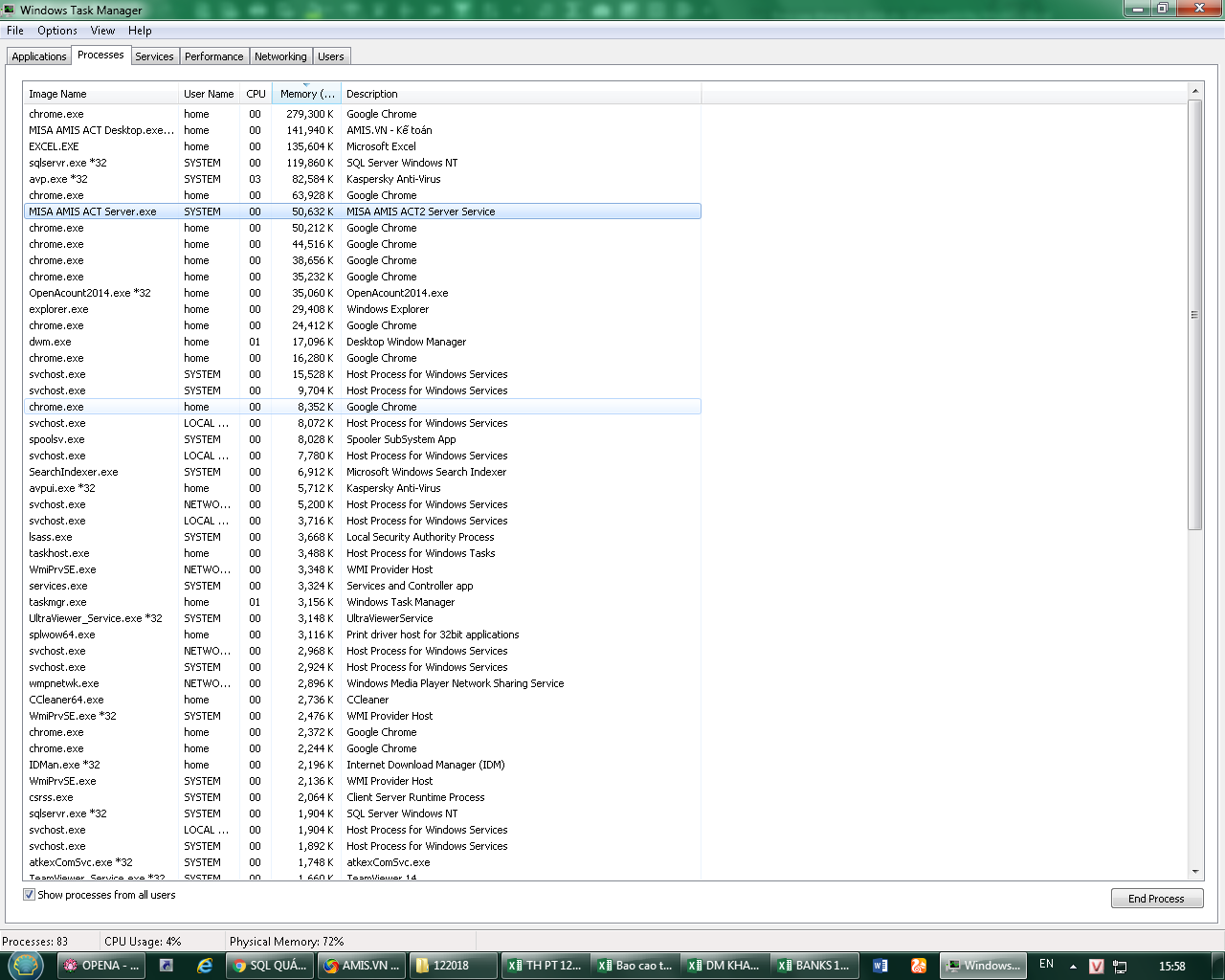Screen dimensions: 1225x980
Task: Select the csrss.exe process
Action: (x=363, y=797)
